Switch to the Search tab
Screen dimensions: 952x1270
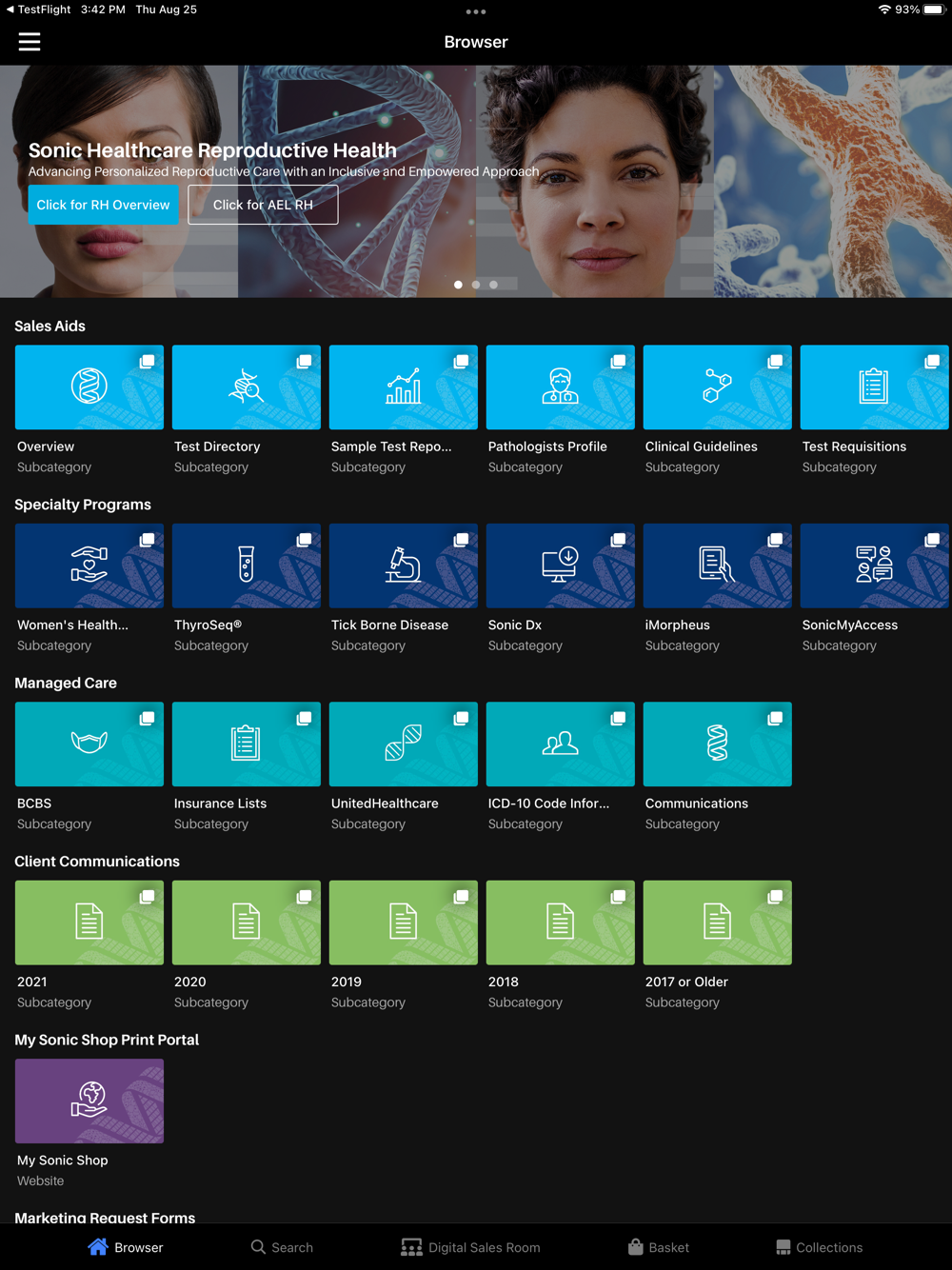pos(282,1247)
